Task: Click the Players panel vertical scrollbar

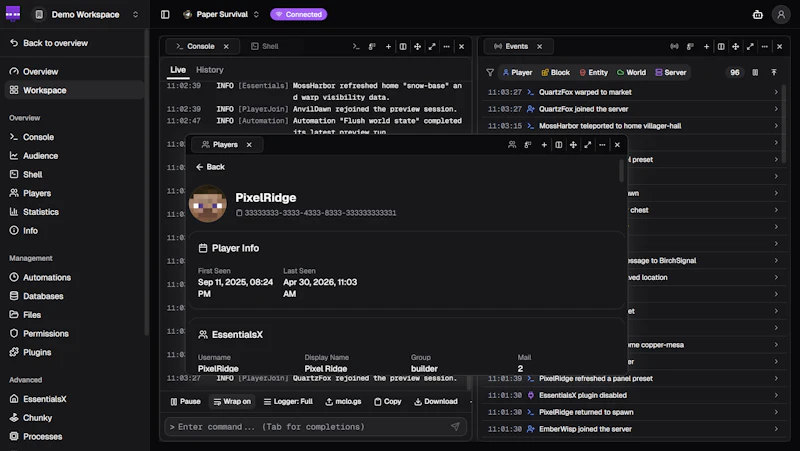Action: click(x=621, y=171)
